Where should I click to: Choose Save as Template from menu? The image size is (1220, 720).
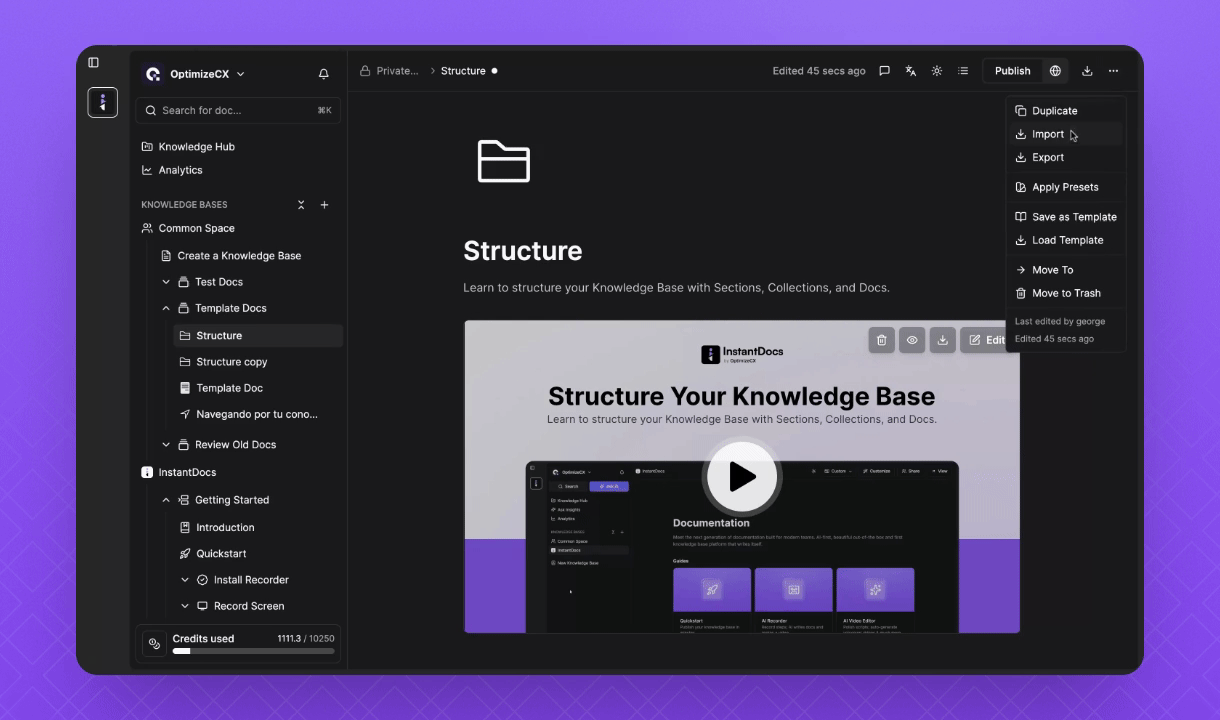1066,217
